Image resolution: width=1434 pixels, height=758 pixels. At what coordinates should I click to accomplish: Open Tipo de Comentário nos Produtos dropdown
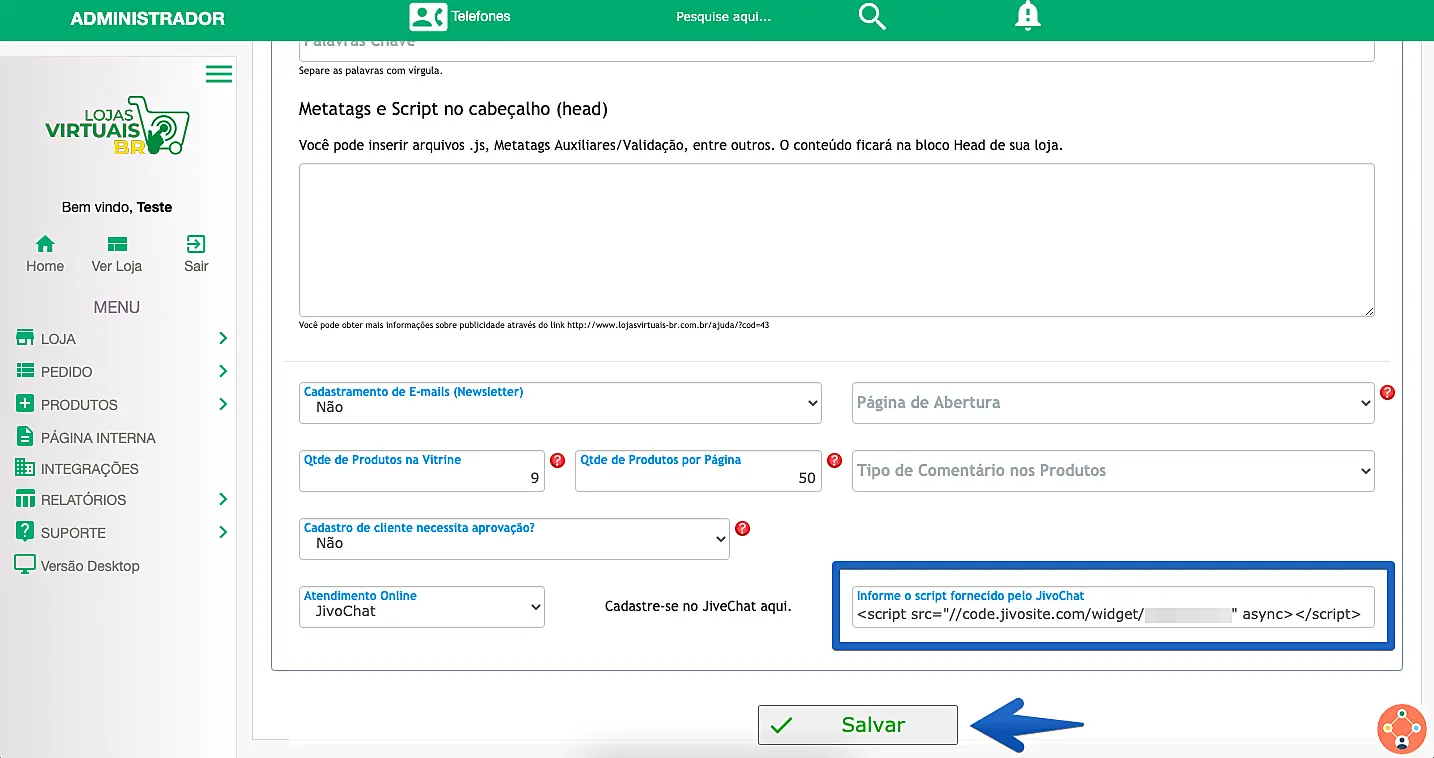(1113, 471)
